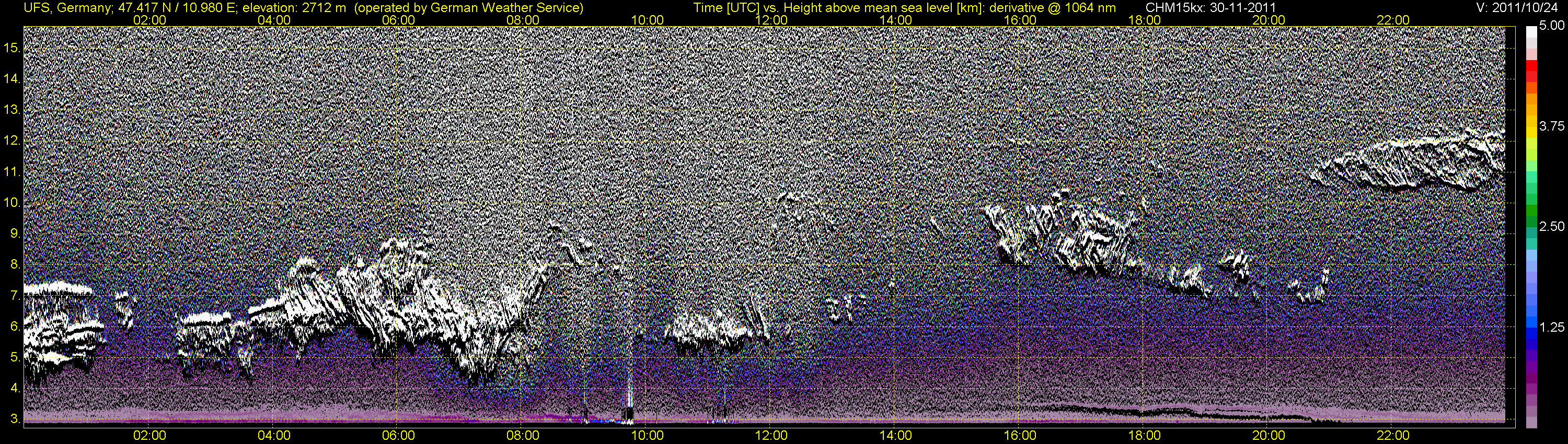Click the '20:00' tick label on the top axis
This screenshot has width=1568, height=444.
point(1269,20)
